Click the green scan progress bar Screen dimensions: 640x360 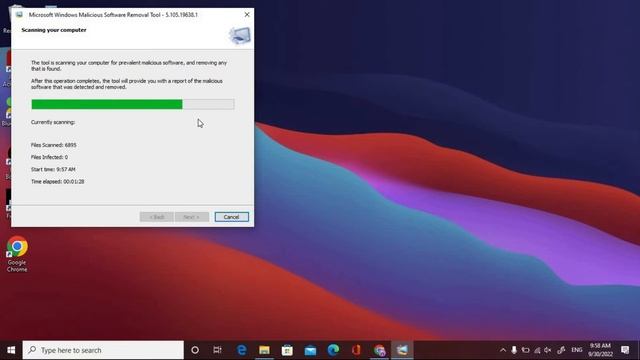(133, 104)
